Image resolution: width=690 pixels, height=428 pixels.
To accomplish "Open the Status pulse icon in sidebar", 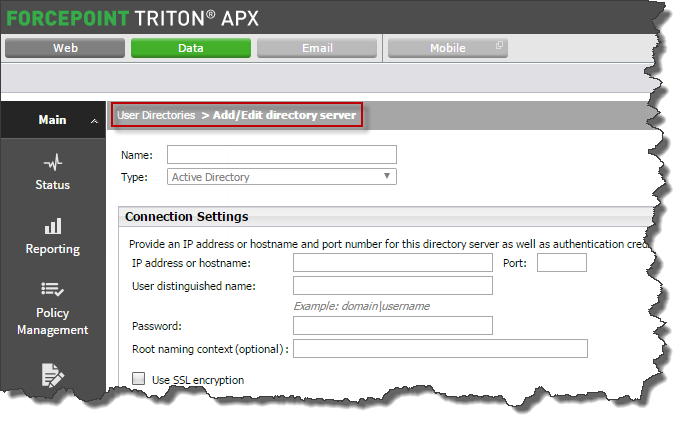I will (53, 162).
